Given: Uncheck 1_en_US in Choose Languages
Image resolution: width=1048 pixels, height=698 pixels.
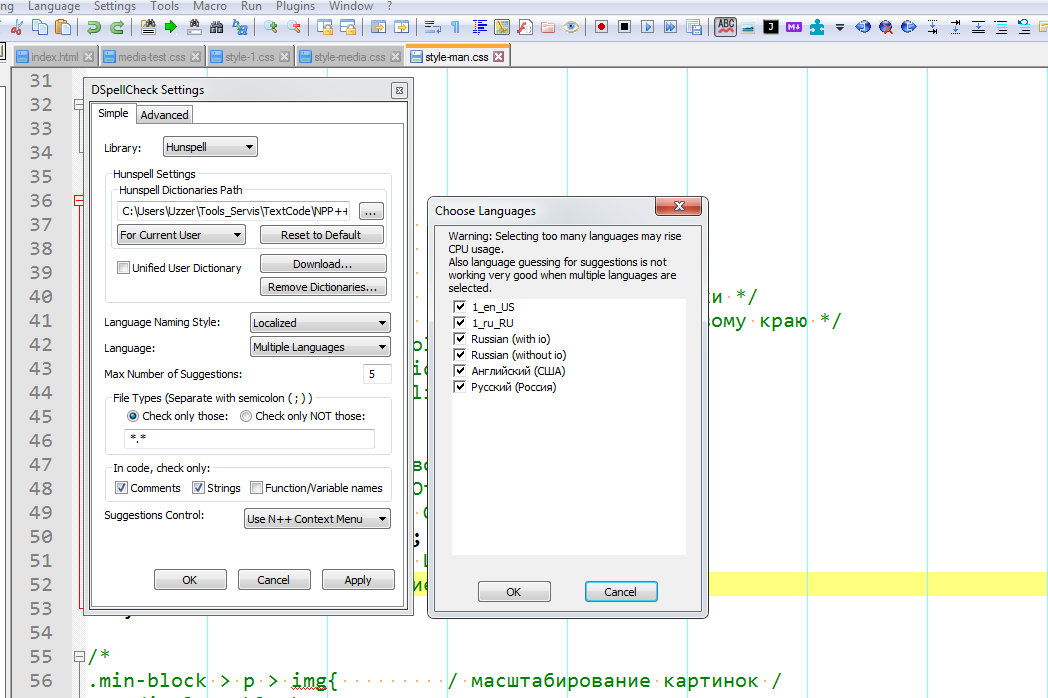Looking at the screenshot, I should pos(459,306).
